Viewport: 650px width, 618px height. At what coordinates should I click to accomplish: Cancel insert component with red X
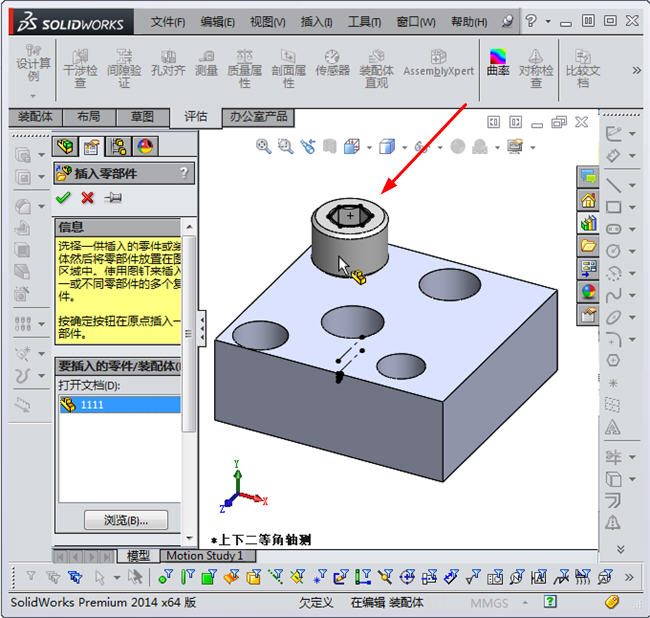coord(88,197)
